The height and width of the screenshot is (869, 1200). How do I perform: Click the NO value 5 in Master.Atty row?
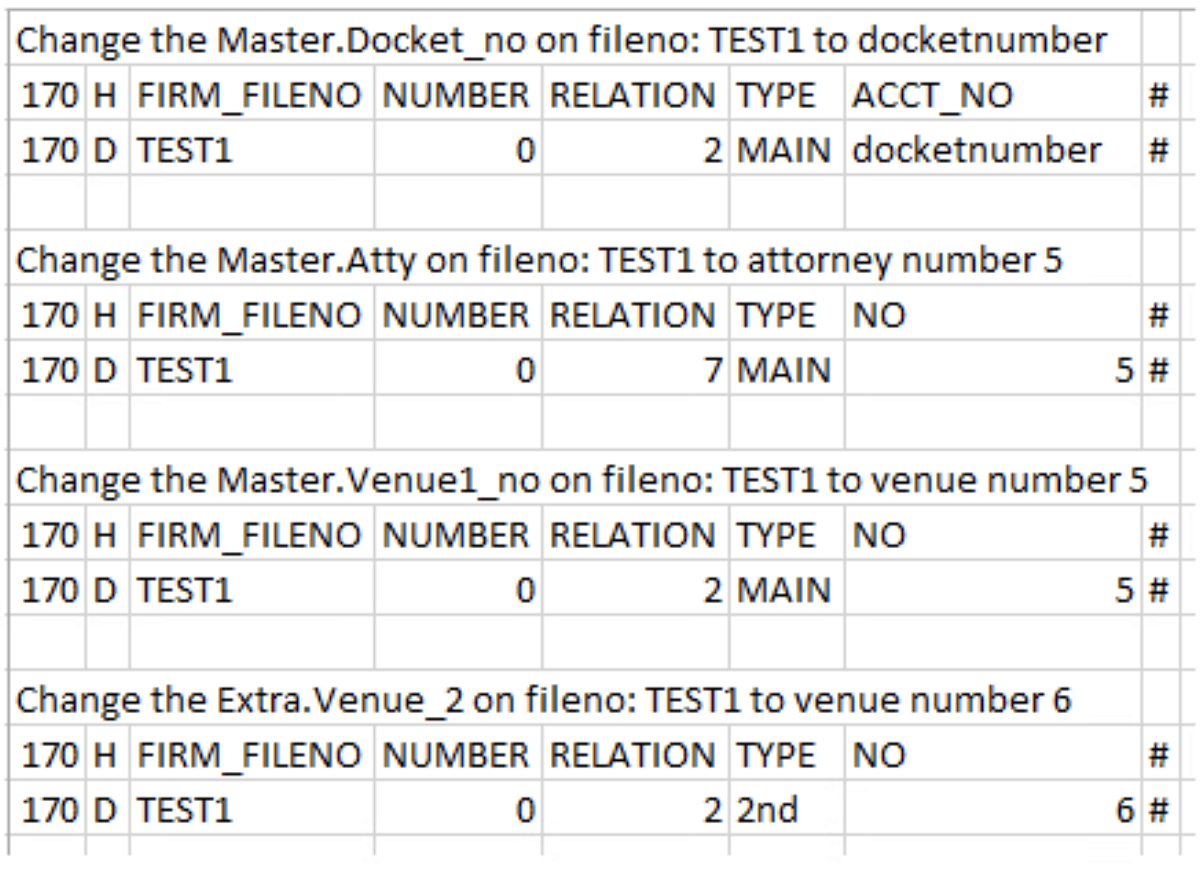[1125, 370]
